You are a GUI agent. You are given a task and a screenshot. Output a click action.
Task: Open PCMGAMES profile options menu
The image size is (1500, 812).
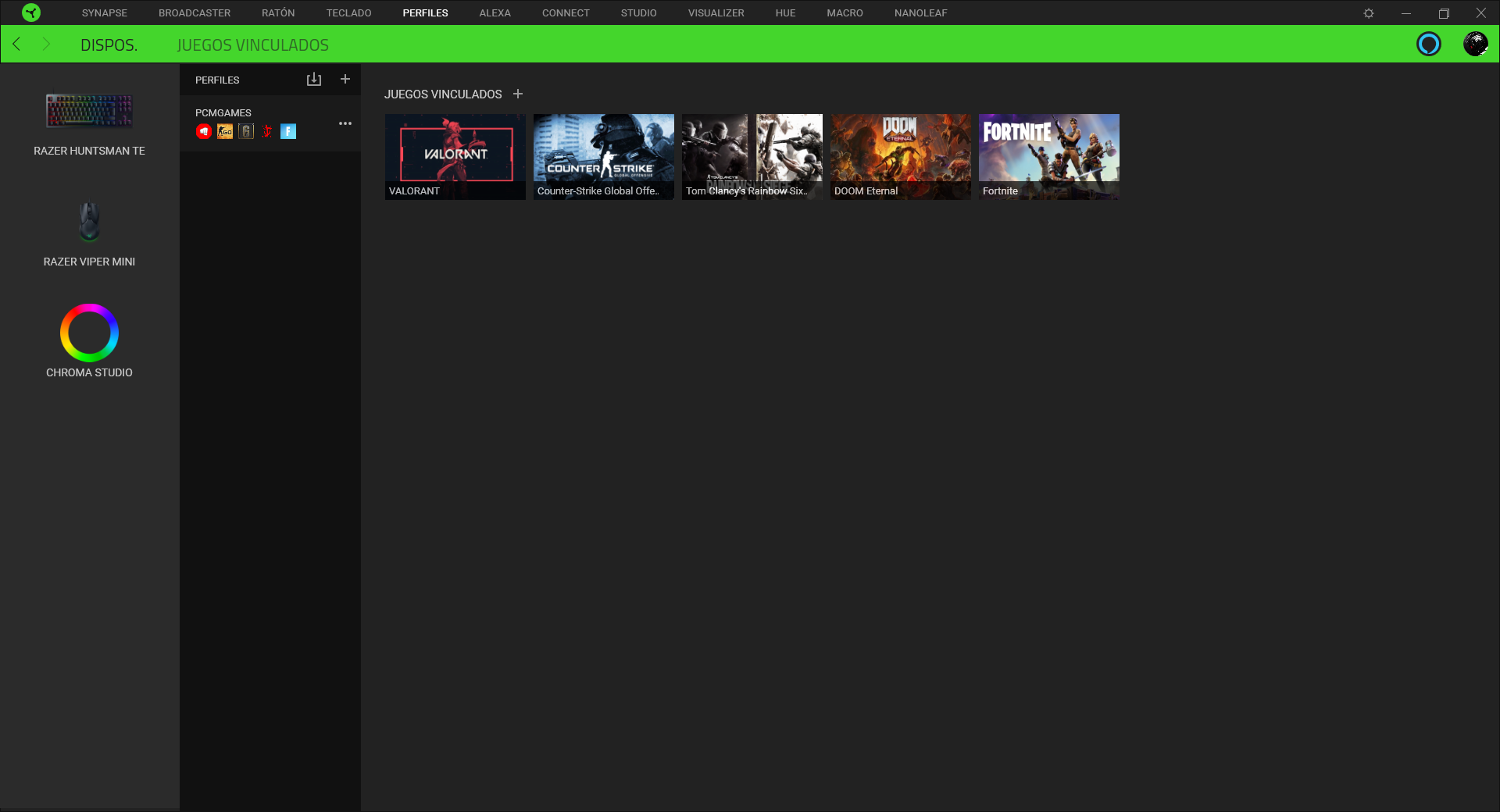(345, 123)
